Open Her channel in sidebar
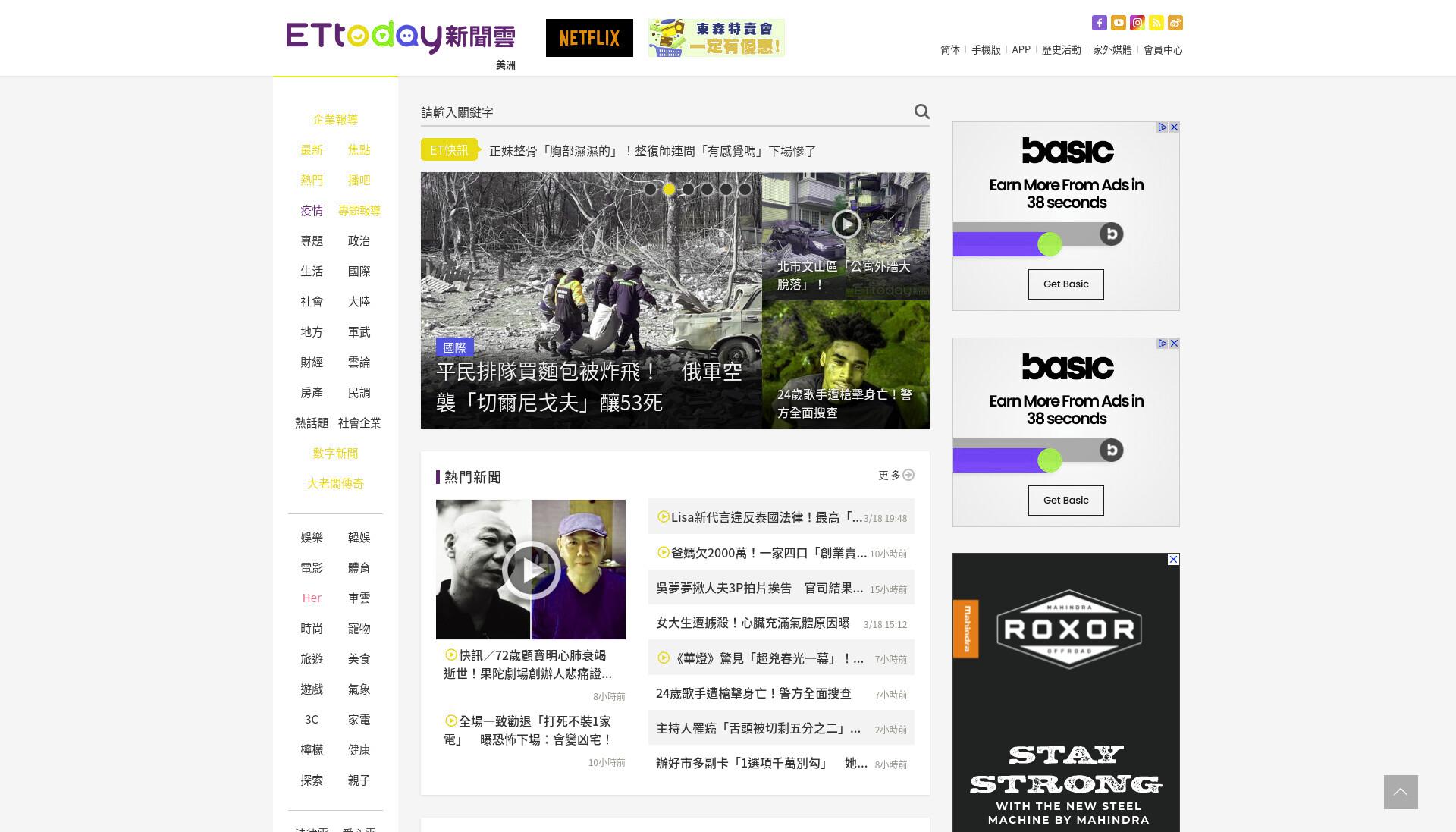Viewport: 1456px width, 832px height. 312,598
